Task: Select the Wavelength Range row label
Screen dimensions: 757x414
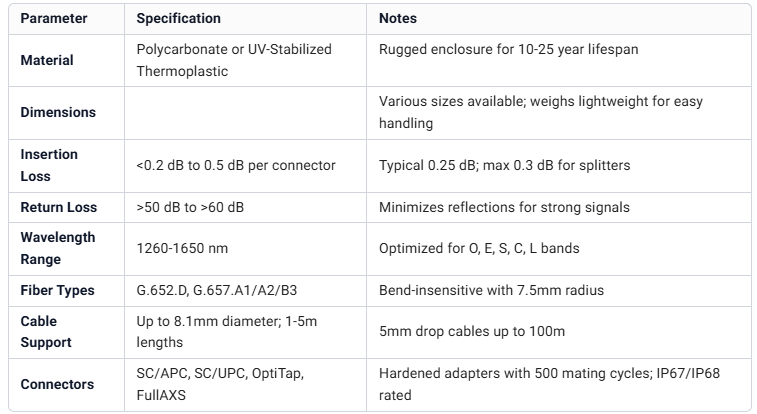Action: pos(58,249)
